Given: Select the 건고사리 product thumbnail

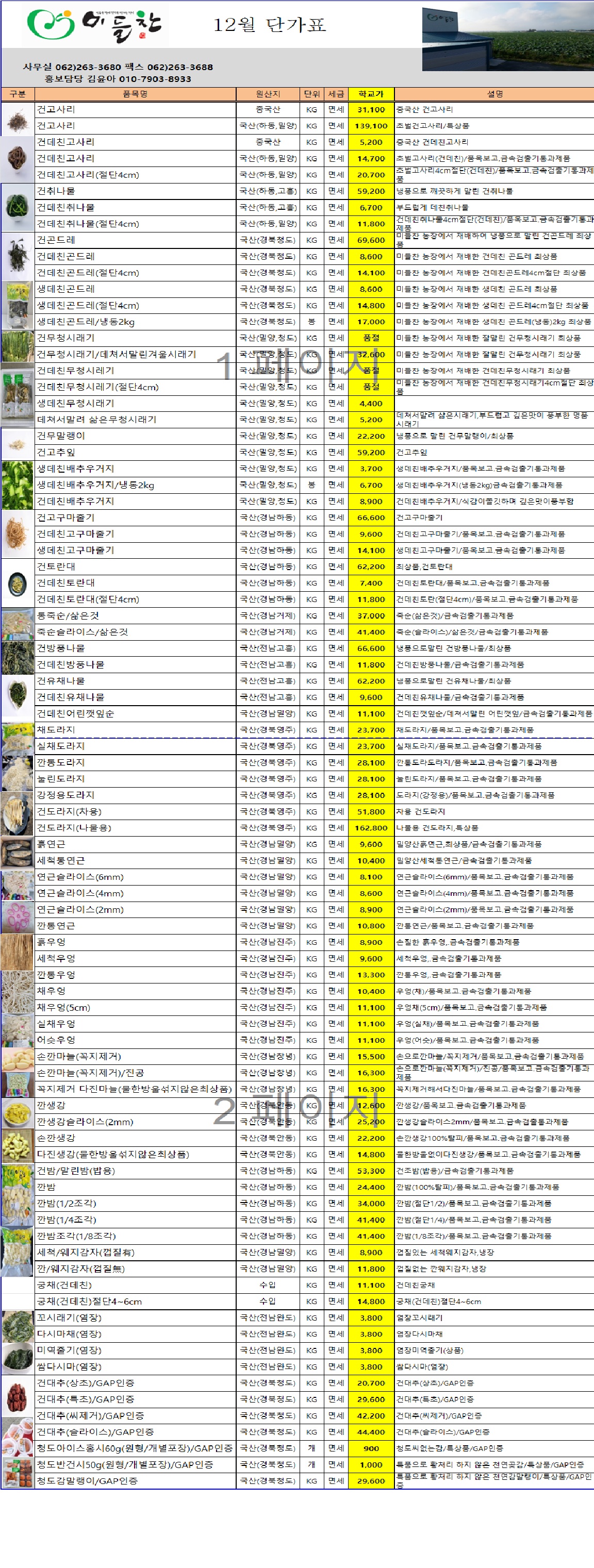Looking at the screenshot, I should [x=17, y=118].
